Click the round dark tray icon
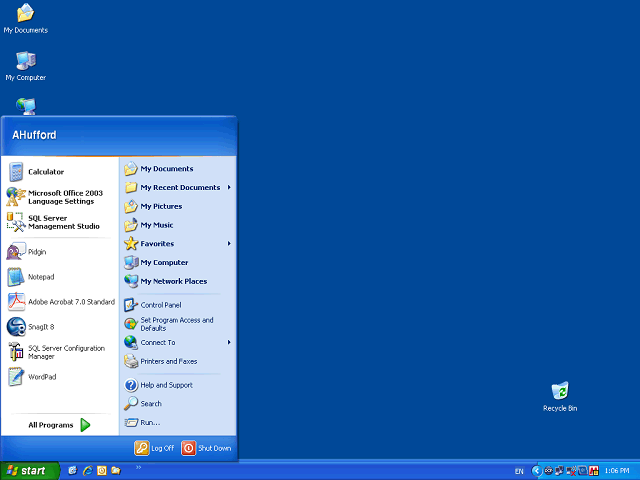640x480 pixels. click(549, 471)
